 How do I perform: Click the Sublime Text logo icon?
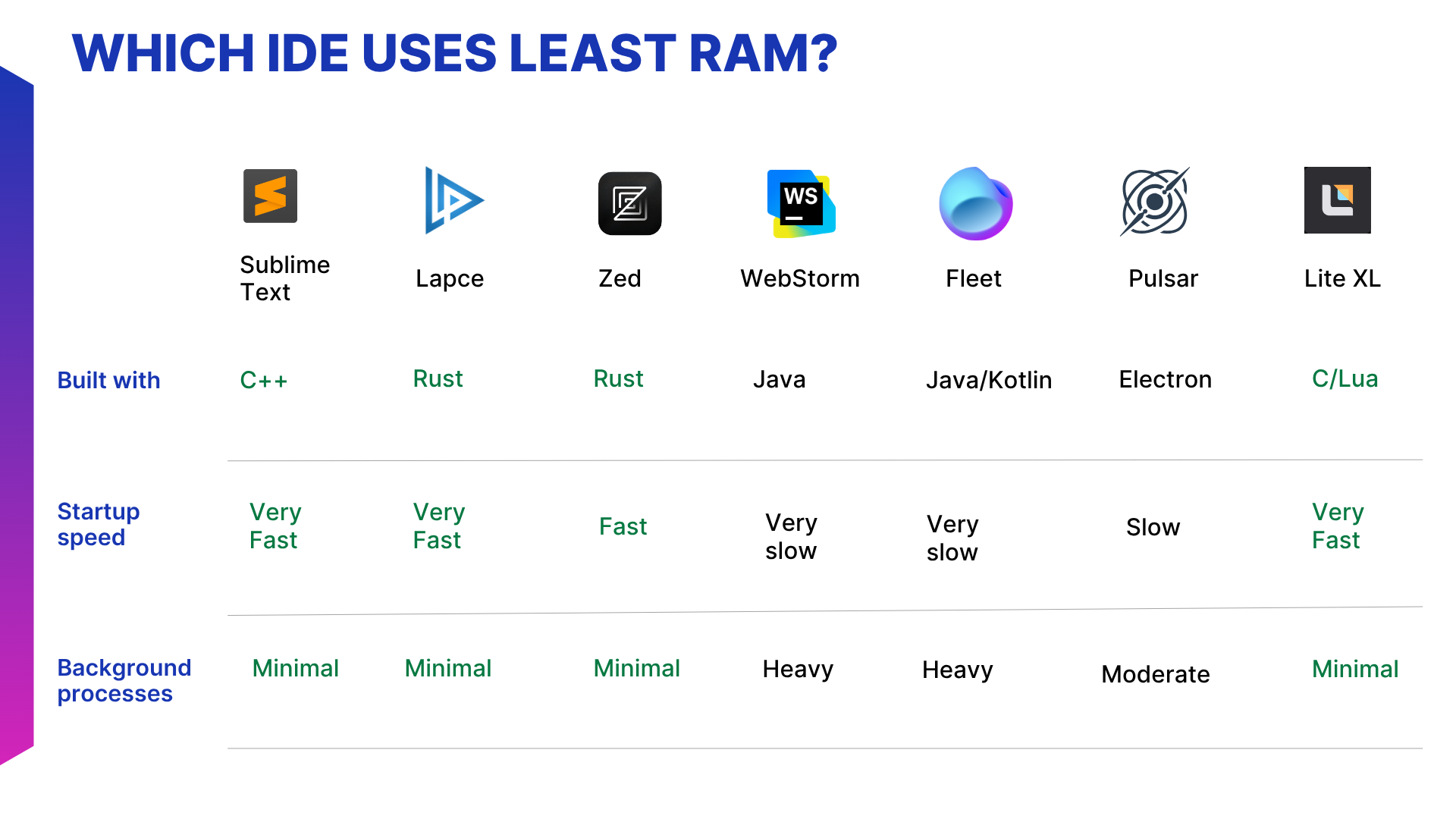(270, 196)
